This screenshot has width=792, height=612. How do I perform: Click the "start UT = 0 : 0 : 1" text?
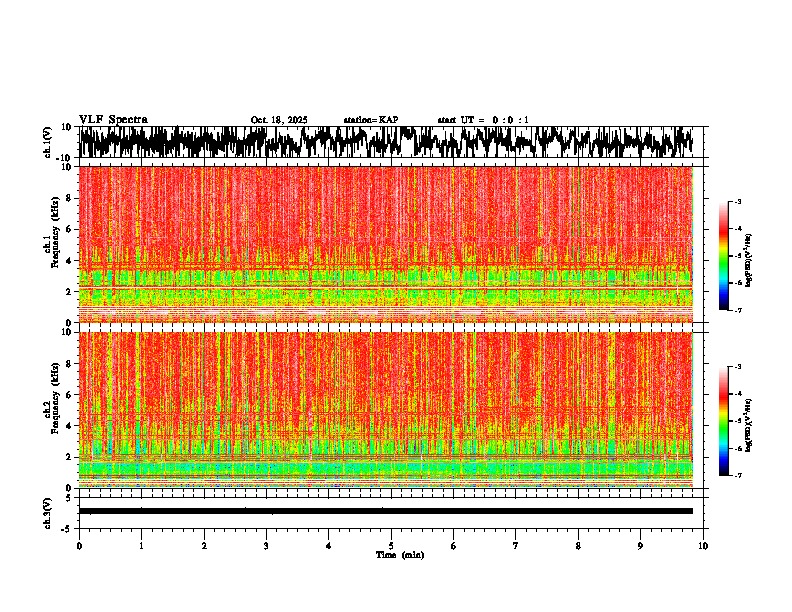tap(483, 120)
